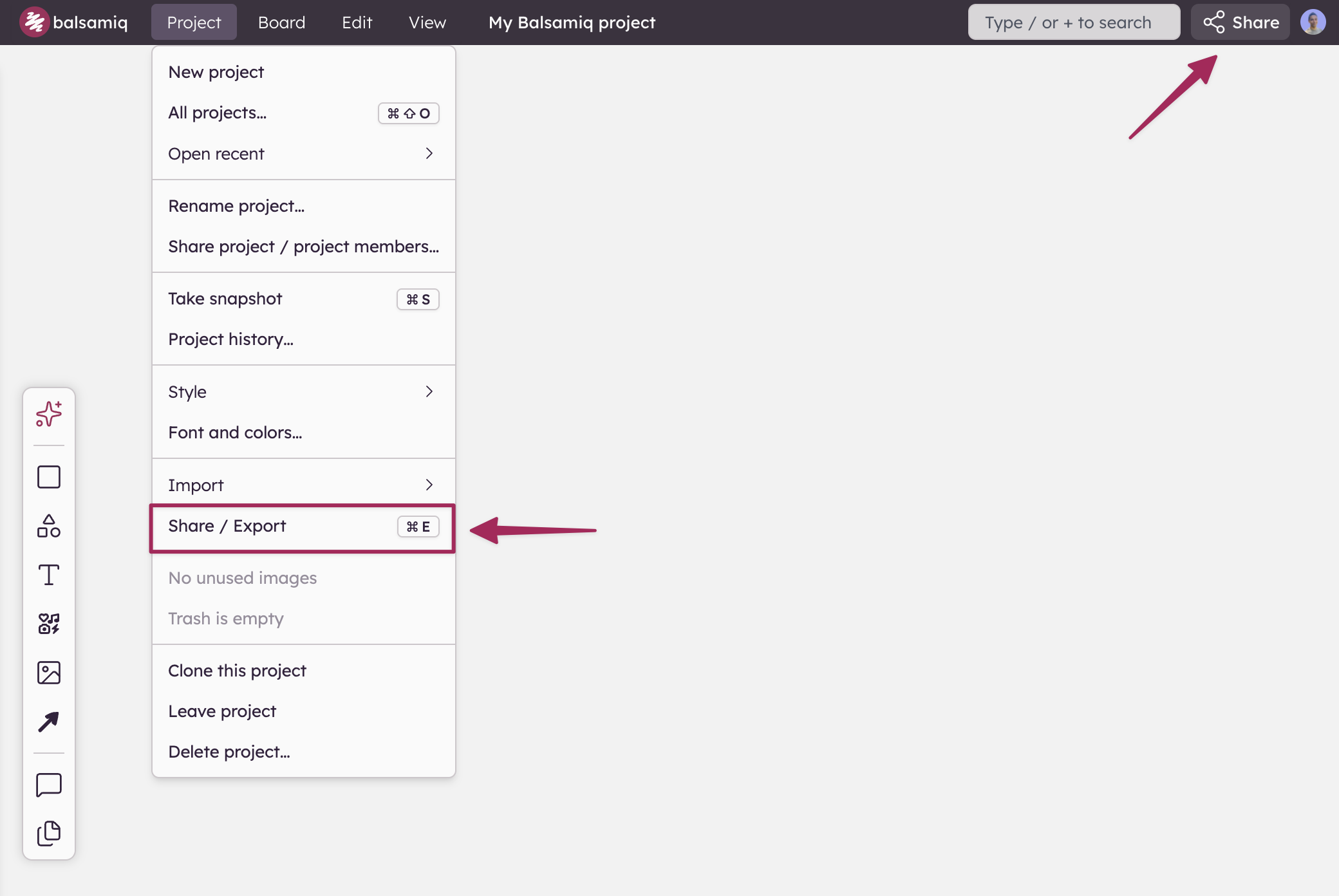Choose New project from the menu

point(304,72)
